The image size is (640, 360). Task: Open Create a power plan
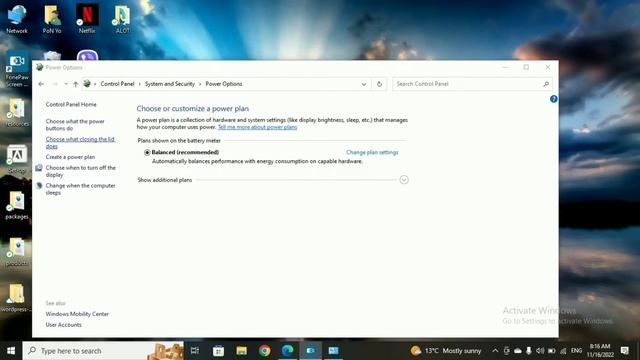click(x=70, y=157)
